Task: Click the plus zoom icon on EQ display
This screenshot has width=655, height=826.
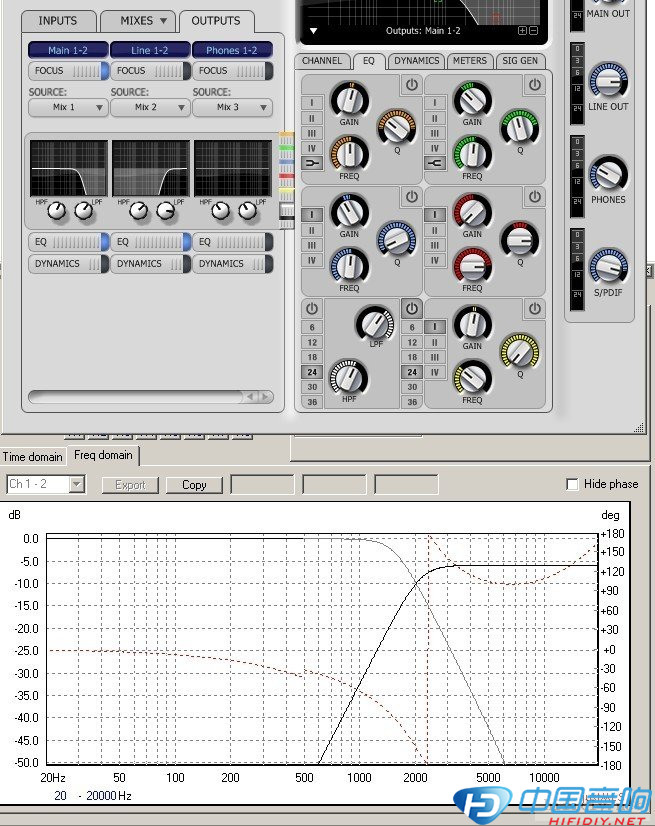Action: click(522, 31)
